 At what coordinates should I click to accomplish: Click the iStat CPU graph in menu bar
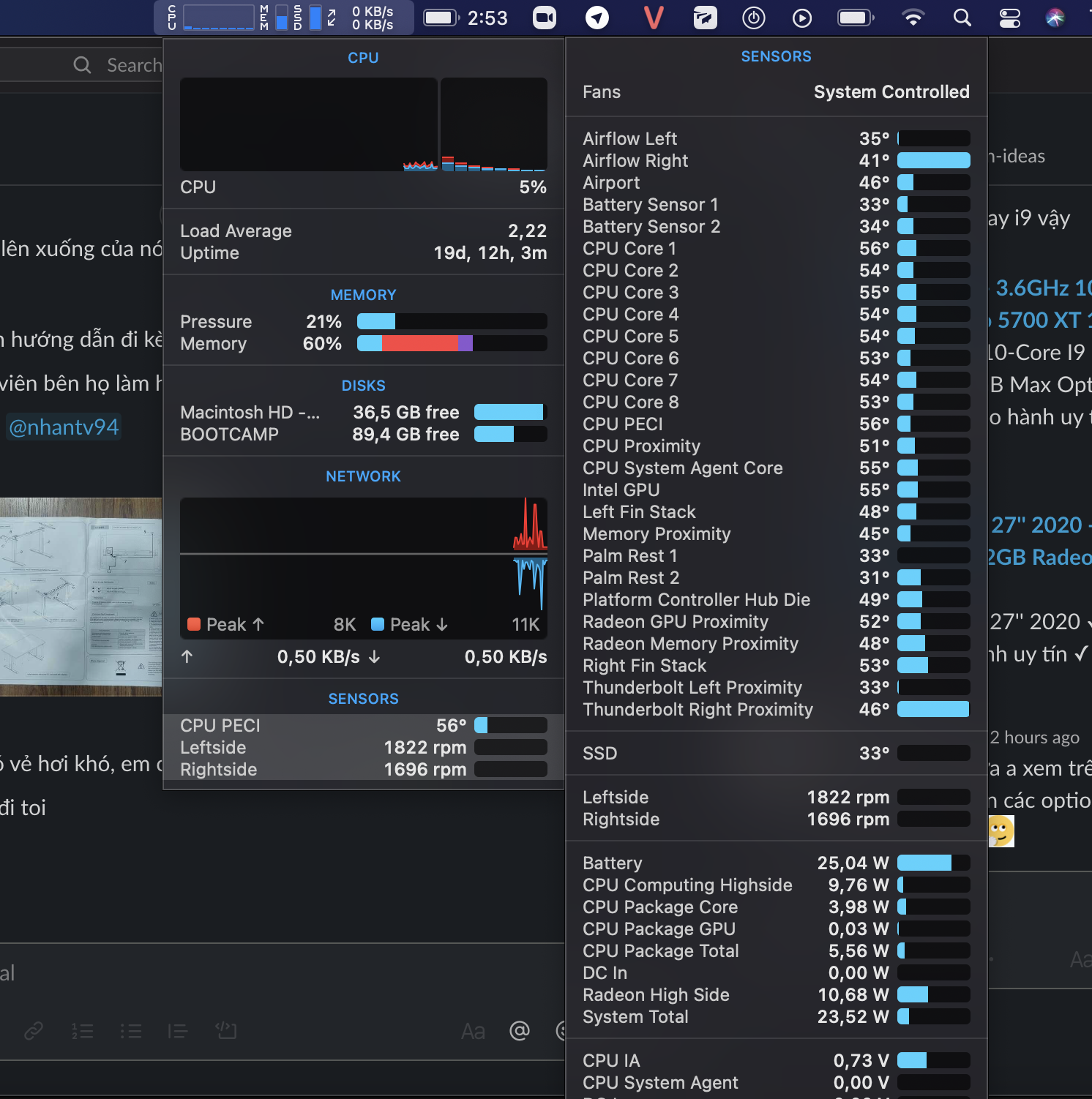(x=218, y=18)
